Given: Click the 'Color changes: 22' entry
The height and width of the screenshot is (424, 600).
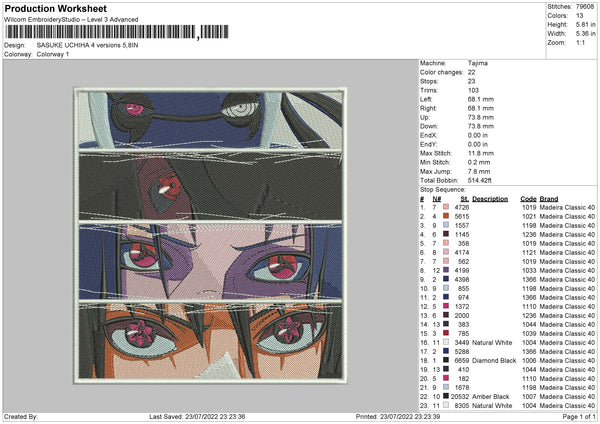Looking at the screenshot, I should (448, 72).
